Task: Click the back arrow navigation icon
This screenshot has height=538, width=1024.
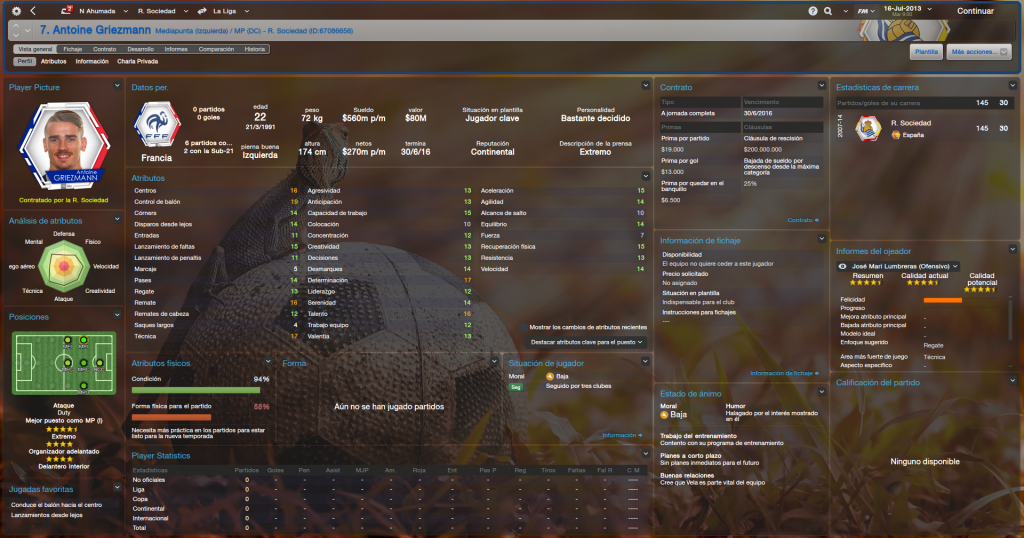Action: pyautogui.click(x=35, y=10)
